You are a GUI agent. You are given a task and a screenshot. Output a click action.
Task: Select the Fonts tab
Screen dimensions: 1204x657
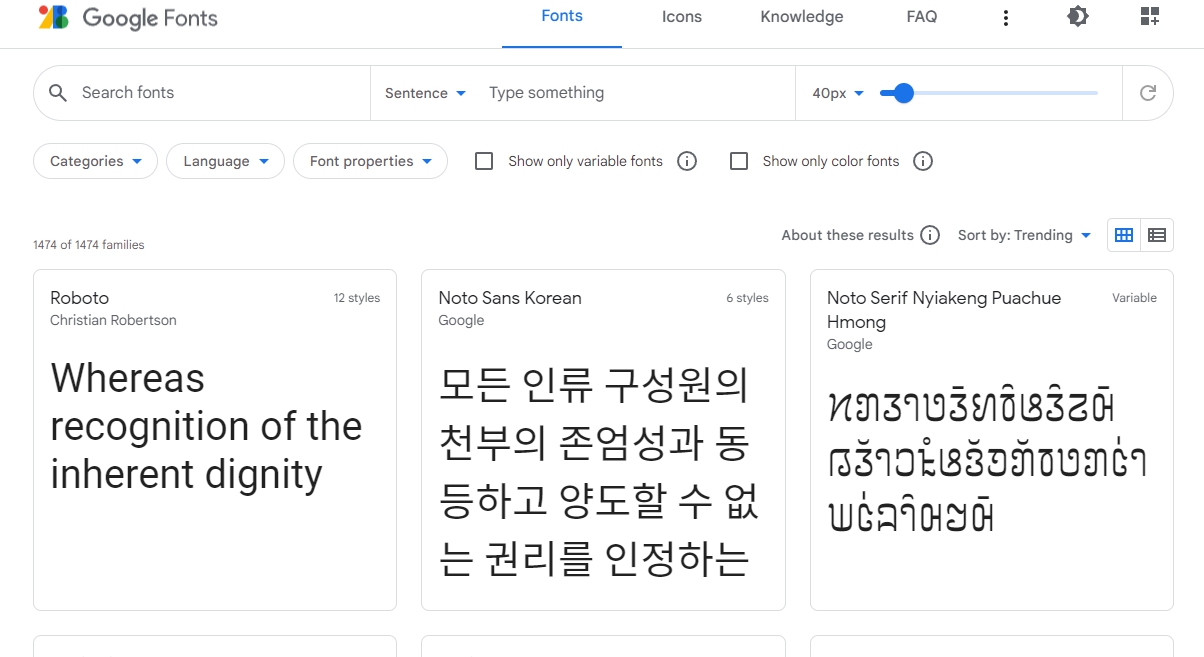(562, 17)
